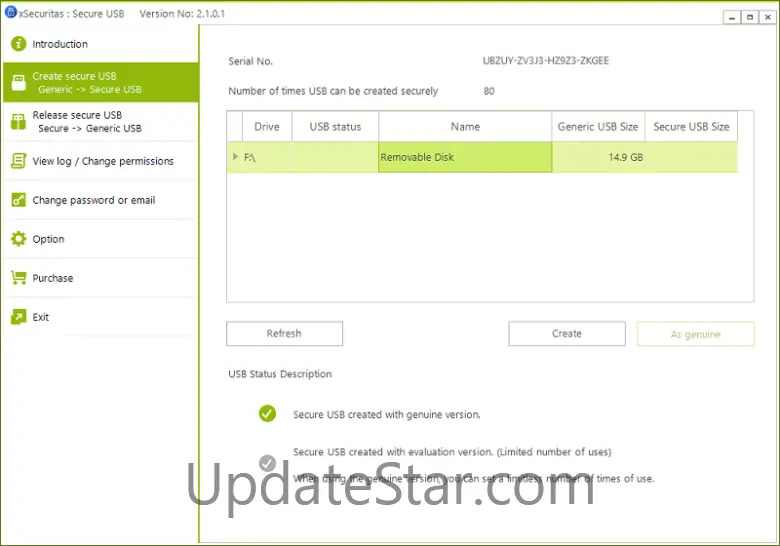This screenshot has height=546, width=780.
Task: Click 'Secure USB created with evaluation version' text
Action: (452, 452)
